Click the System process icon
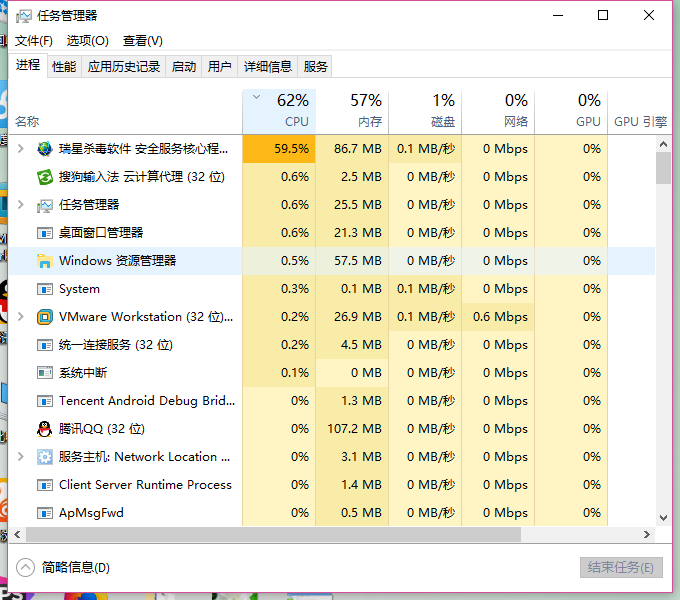Viewport: 680px width, 600px height. pyautogui.click(x=45, y=289)
